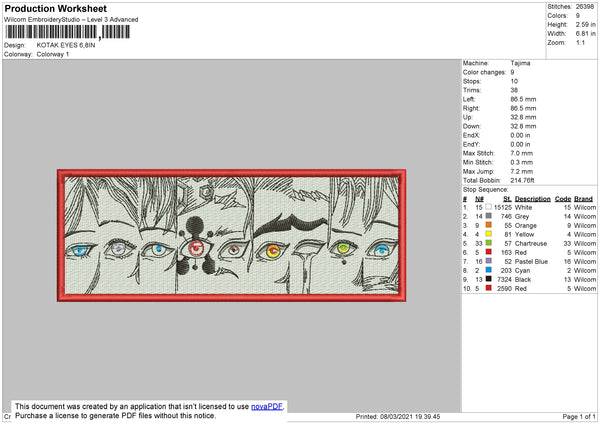Click the Wilcom EmbroideryStudio subtitle

(71, 20)
